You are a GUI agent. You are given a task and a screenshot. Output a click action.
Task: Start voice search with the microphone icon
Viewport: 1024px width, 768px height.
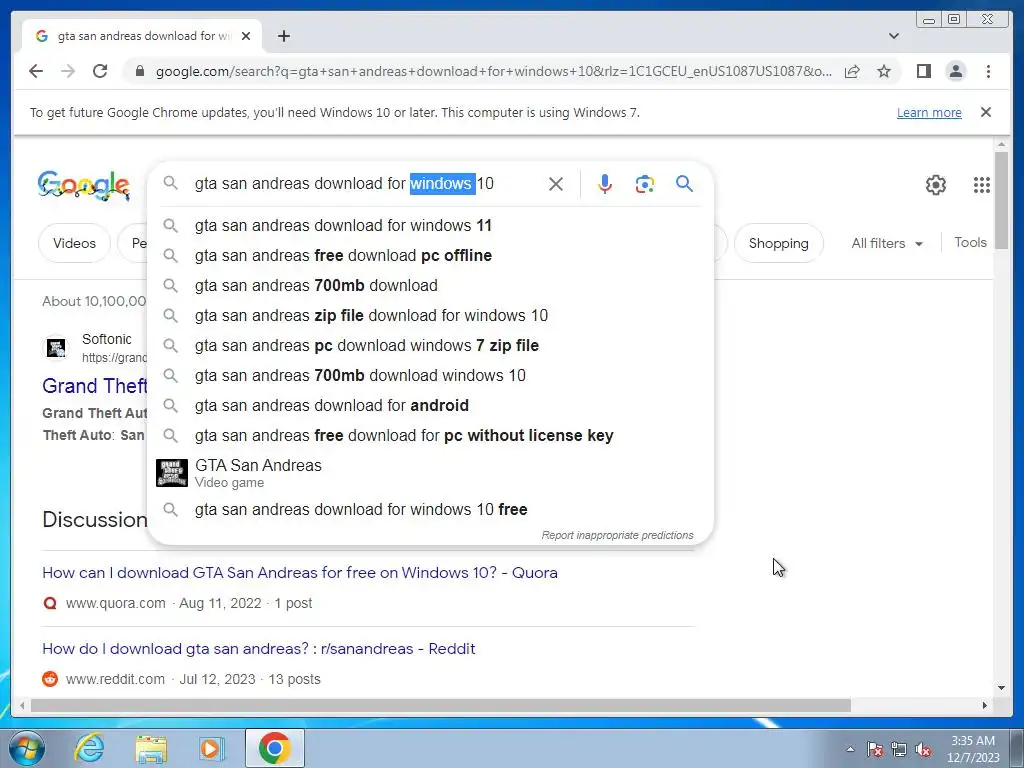tap(605, 184)
